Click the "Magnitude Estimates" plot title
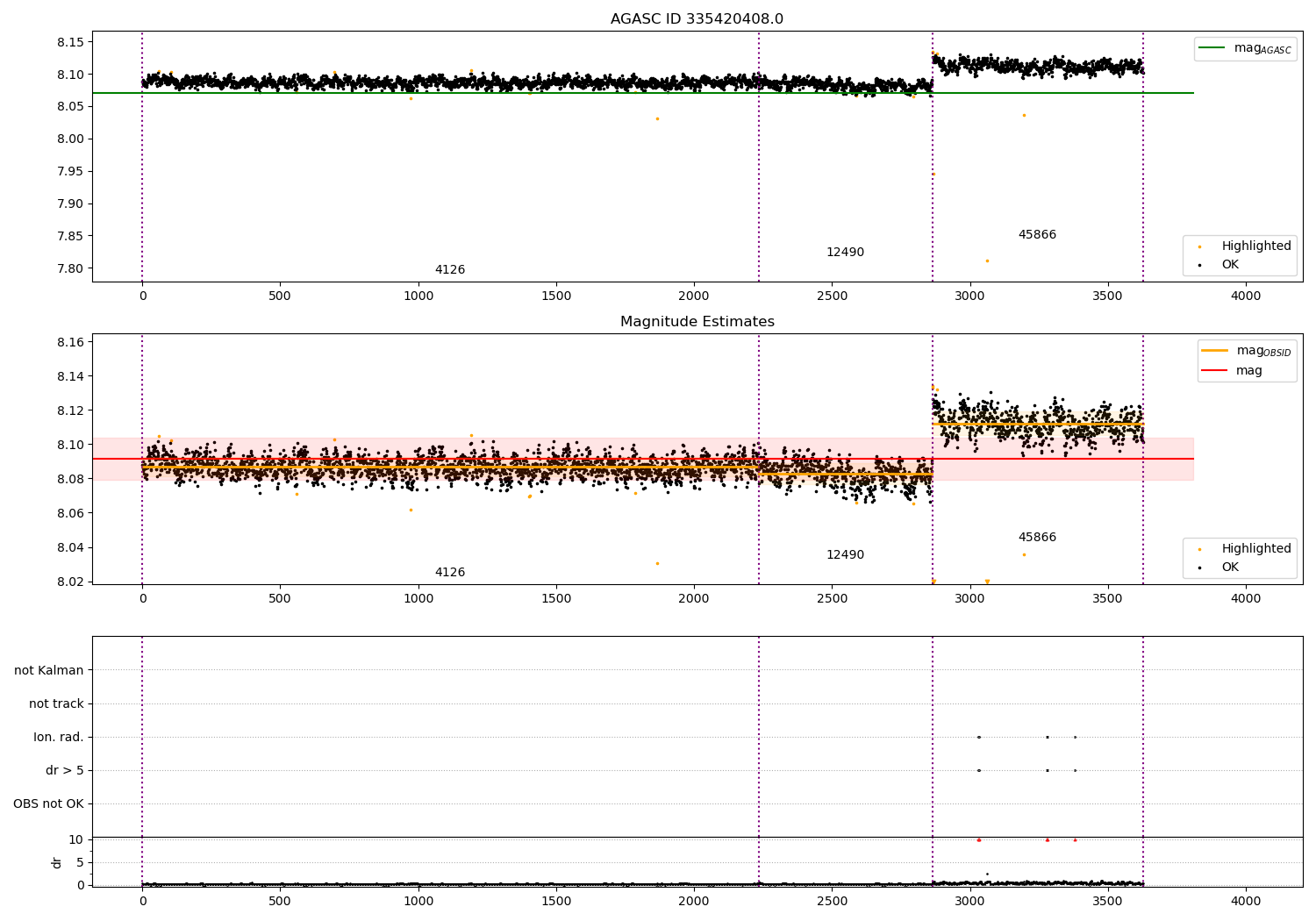Viewport: 1316px width, 921px height. (x=697, y=322)
